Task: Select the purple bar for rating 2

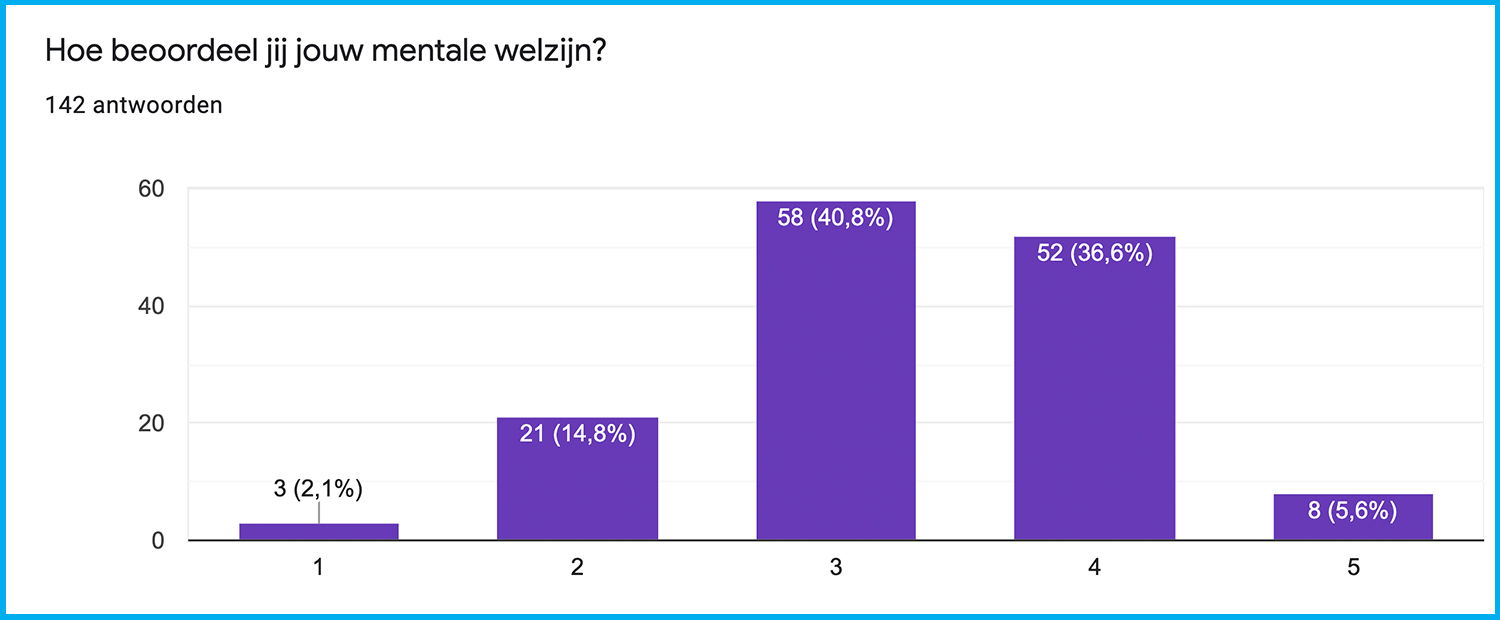Action: point(577,490)
